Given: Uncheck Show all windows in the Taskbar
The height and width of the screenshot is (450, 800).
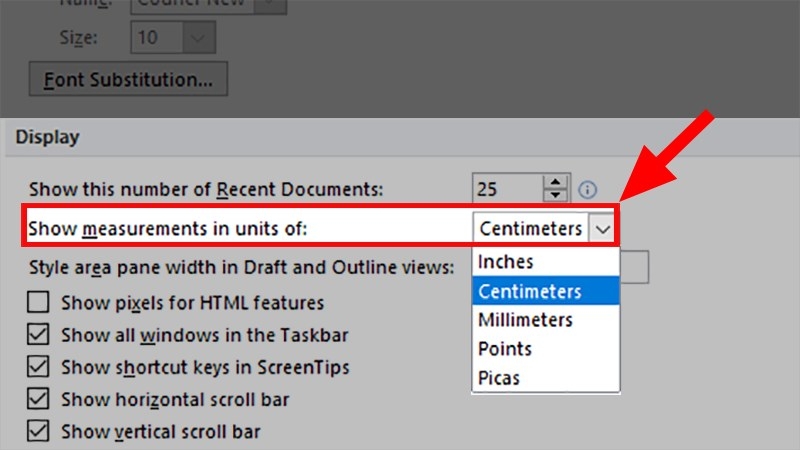Looking at the screenshot, I should click(39, 335).
